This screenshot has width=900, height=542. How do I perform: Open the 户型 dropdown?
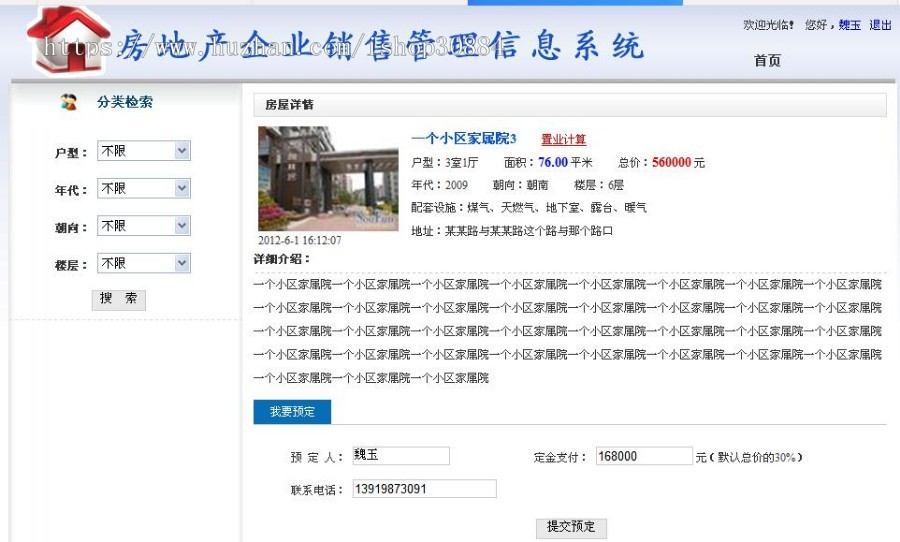tap(143, 151)
